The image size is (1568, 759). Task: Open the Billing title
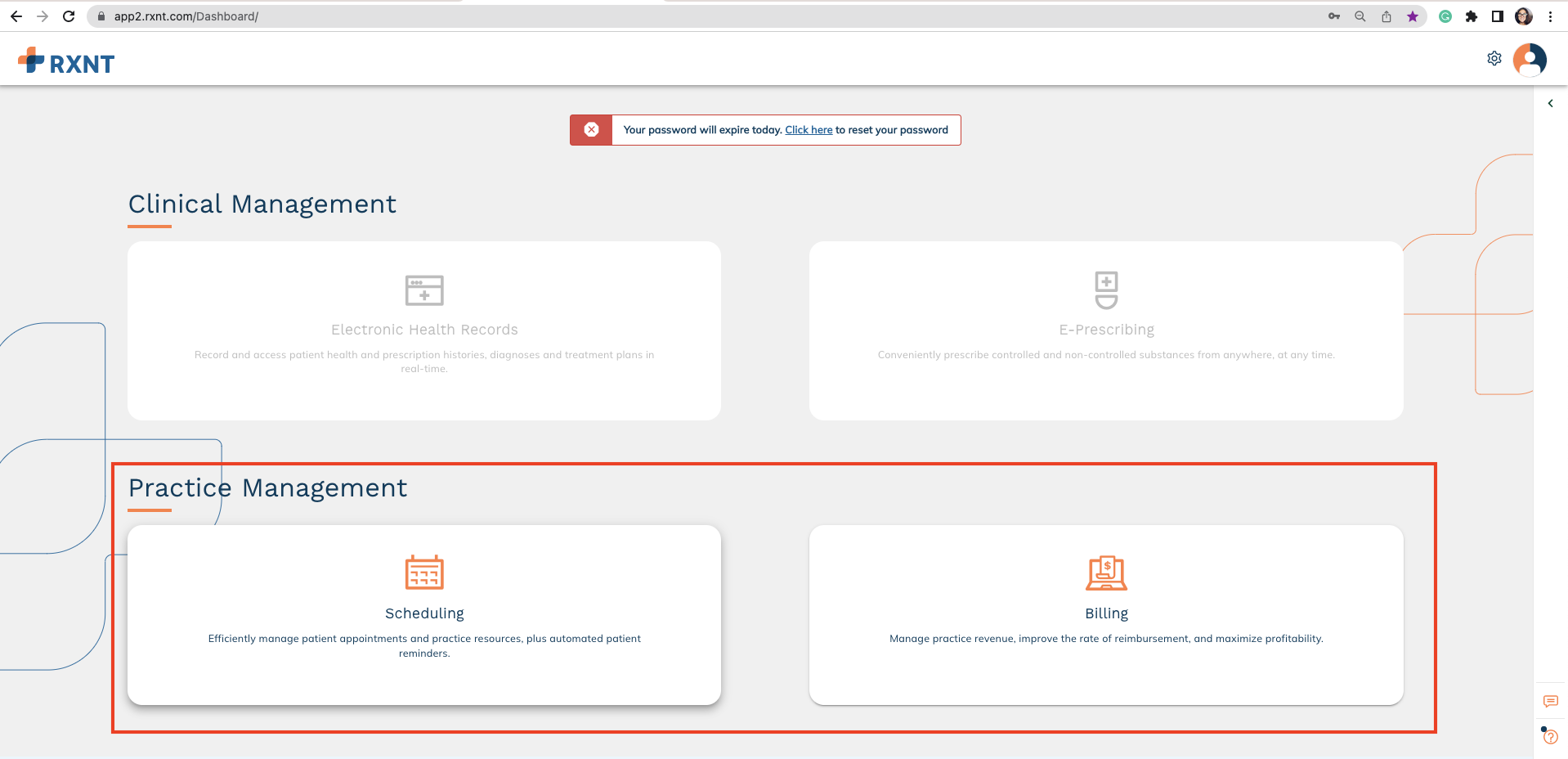pos(1106,613)
